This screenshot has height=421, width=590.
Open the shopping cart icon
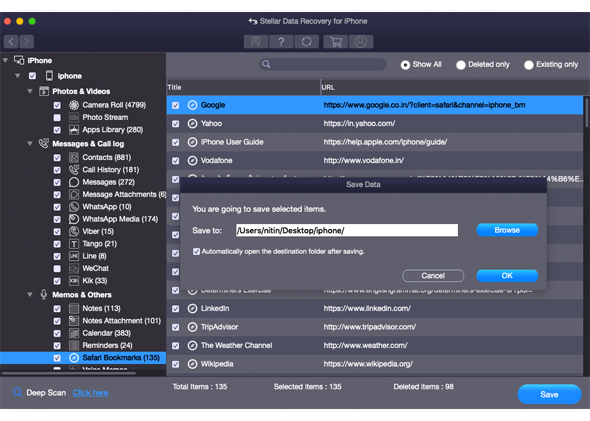tap(336, 41)
